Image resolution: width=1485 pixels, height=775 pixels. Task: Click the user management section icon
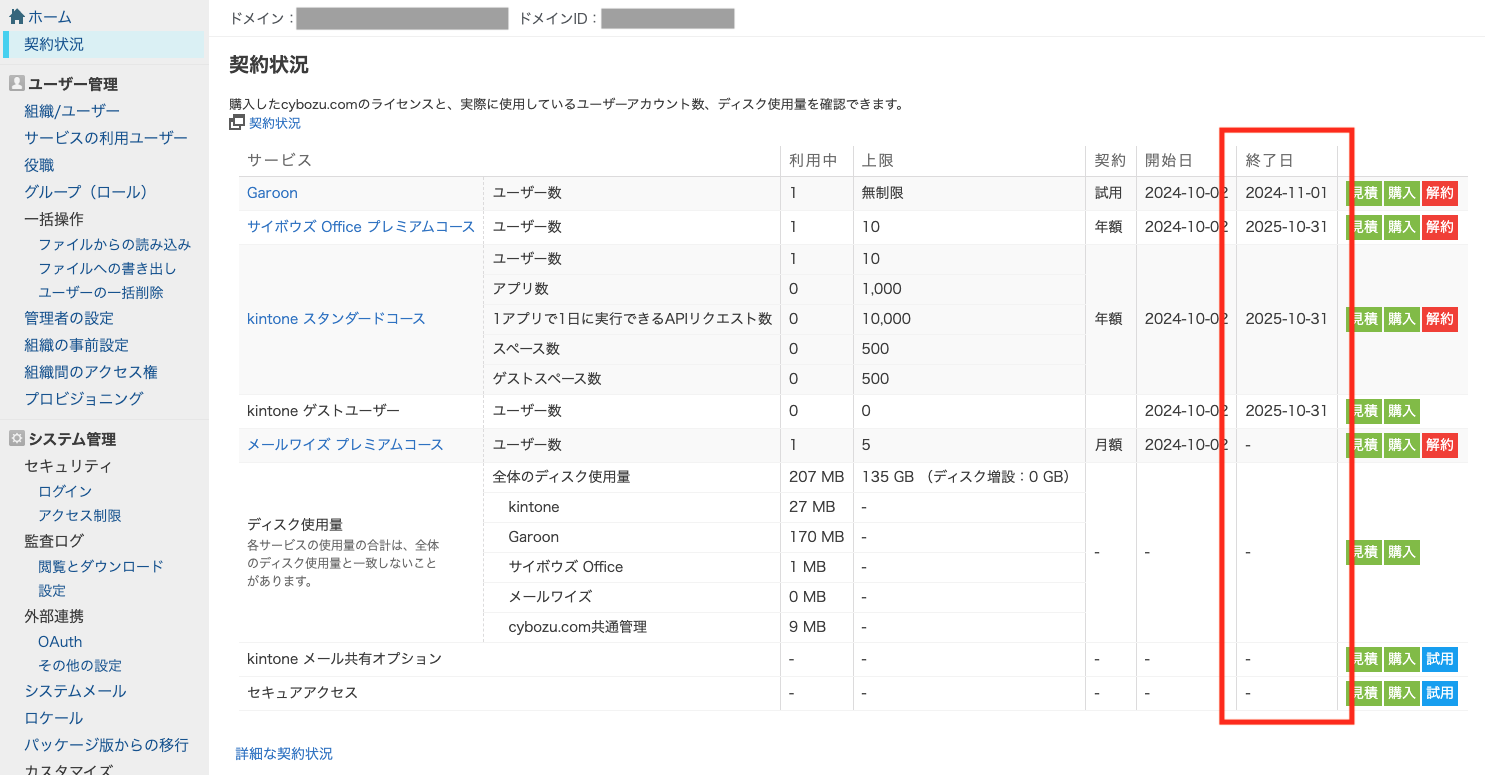click(x=16, y=84)
